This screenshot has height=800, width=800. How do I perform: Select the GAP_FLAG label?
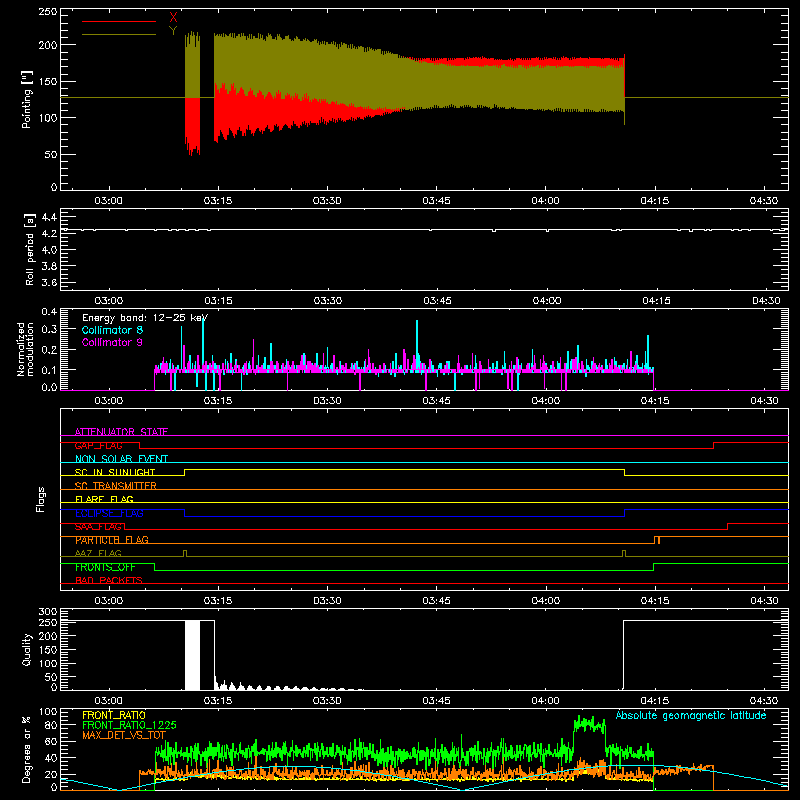98,445
